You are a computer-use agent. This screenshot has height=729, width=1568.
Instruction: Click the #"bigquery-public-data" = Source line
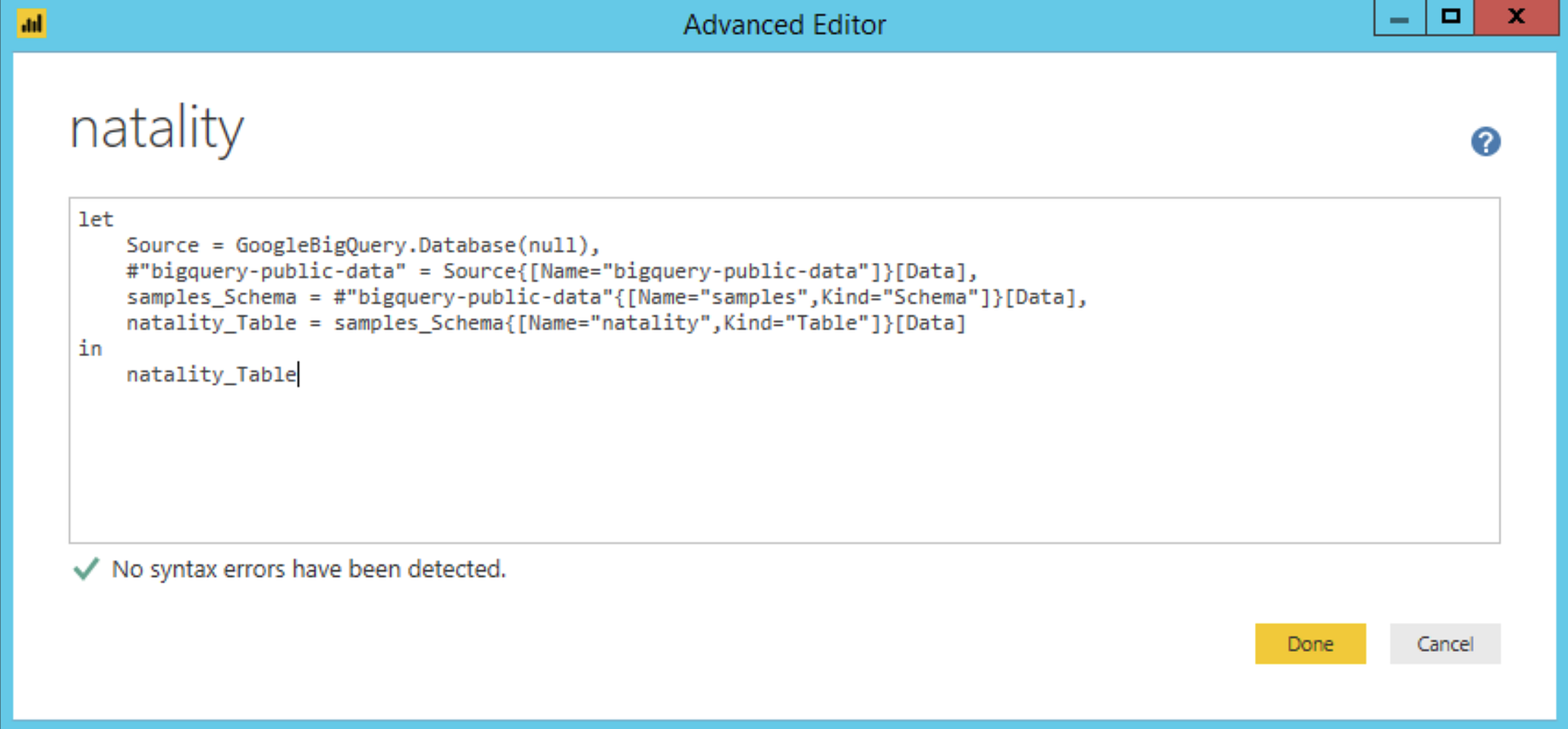pos(552,271)
